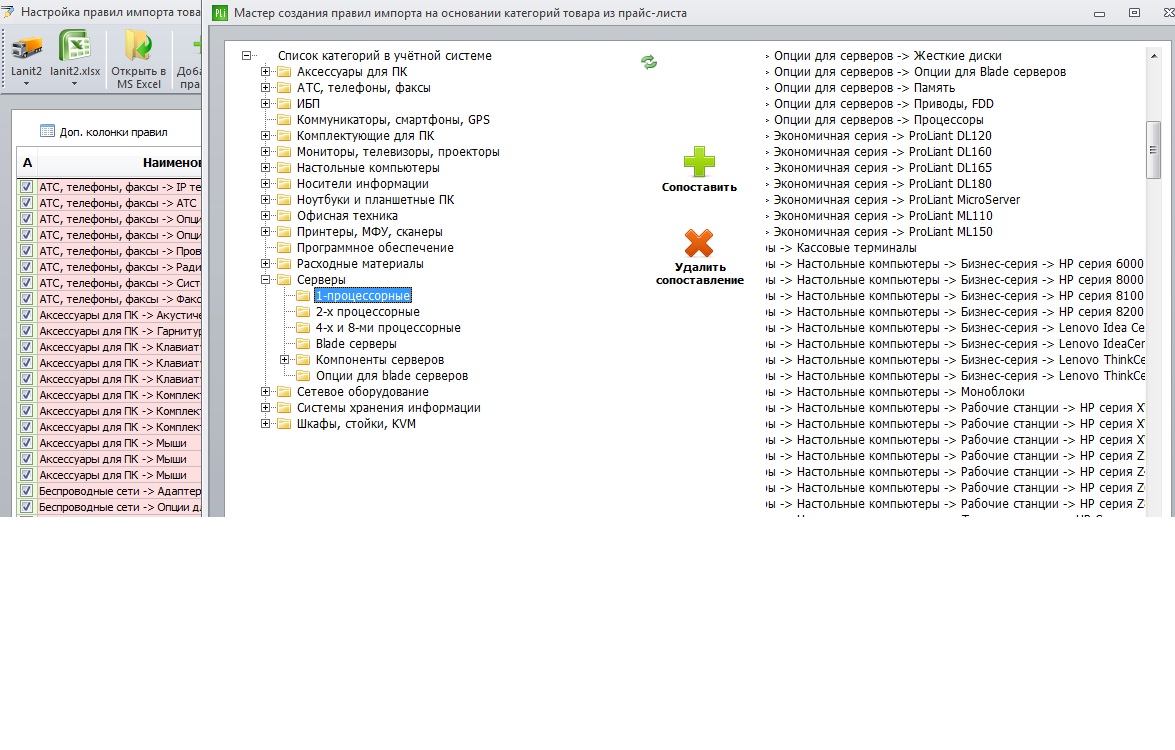Click the price-list scrollbar thumb

(1153, 149)
